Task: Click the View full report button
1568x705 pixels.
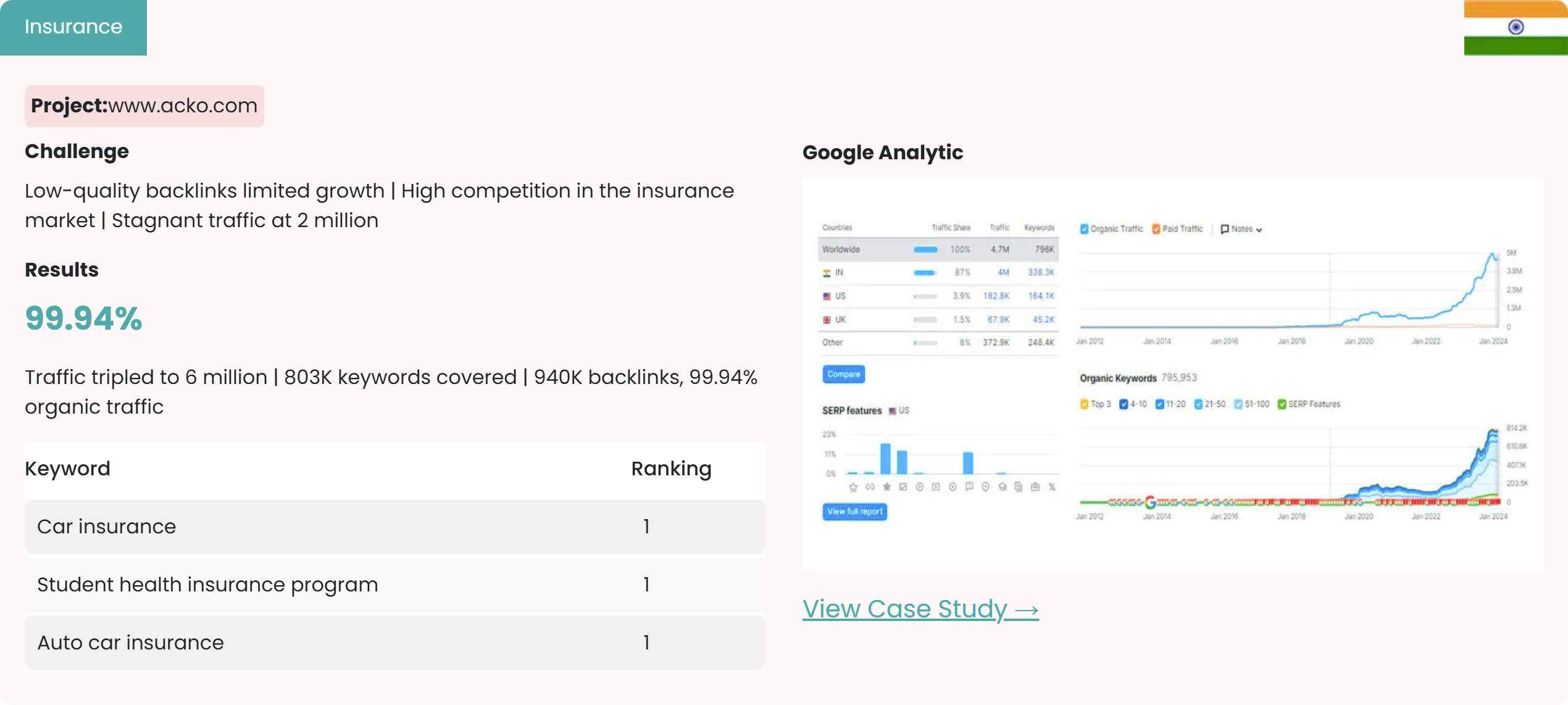Action: tap(854, 512)
